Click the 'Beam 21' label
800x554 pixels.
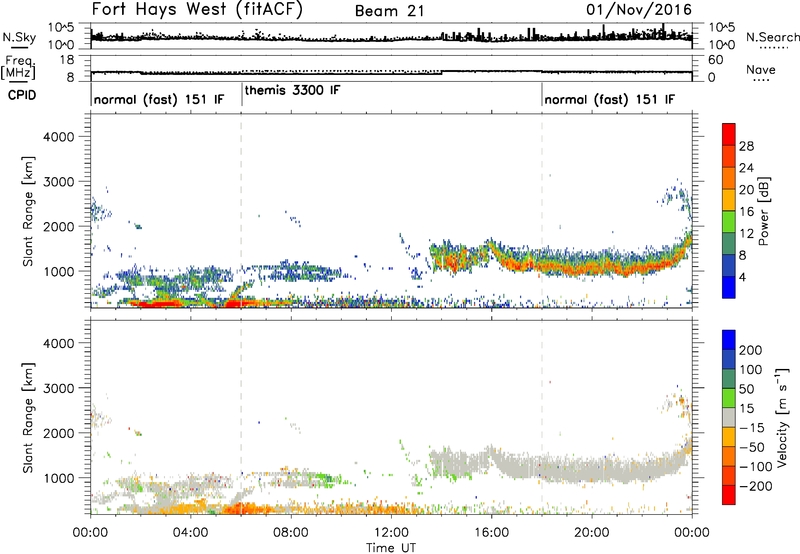[389, 11]
